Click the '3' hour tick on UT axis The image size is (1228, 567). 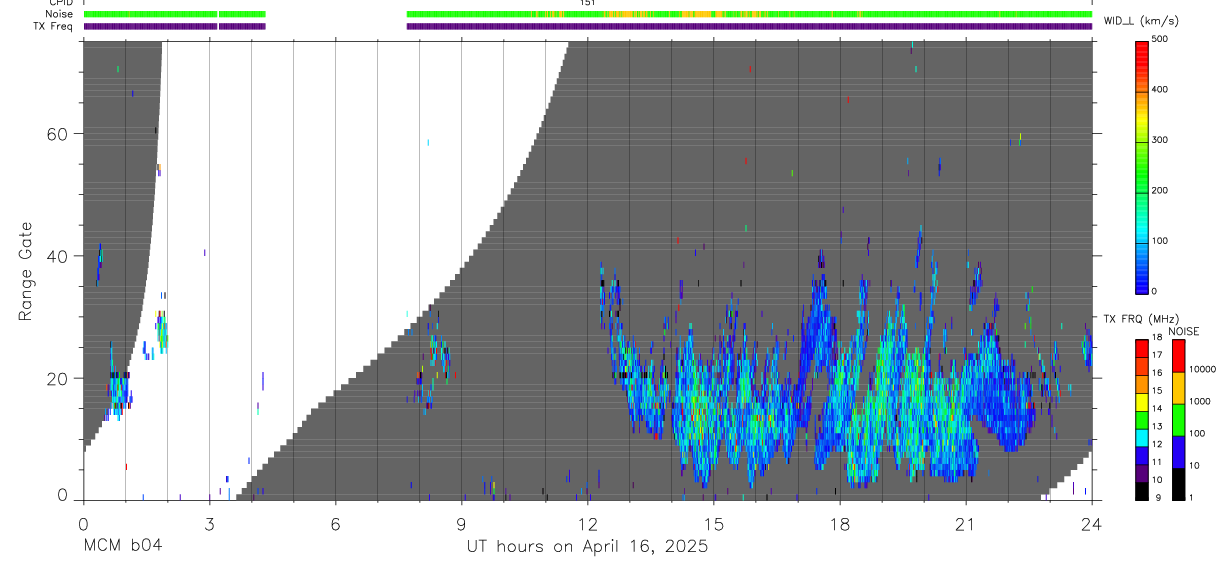point(209,523)
